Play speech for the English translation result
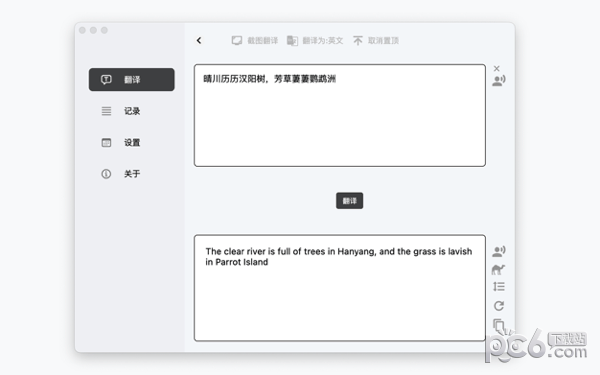 499,251
